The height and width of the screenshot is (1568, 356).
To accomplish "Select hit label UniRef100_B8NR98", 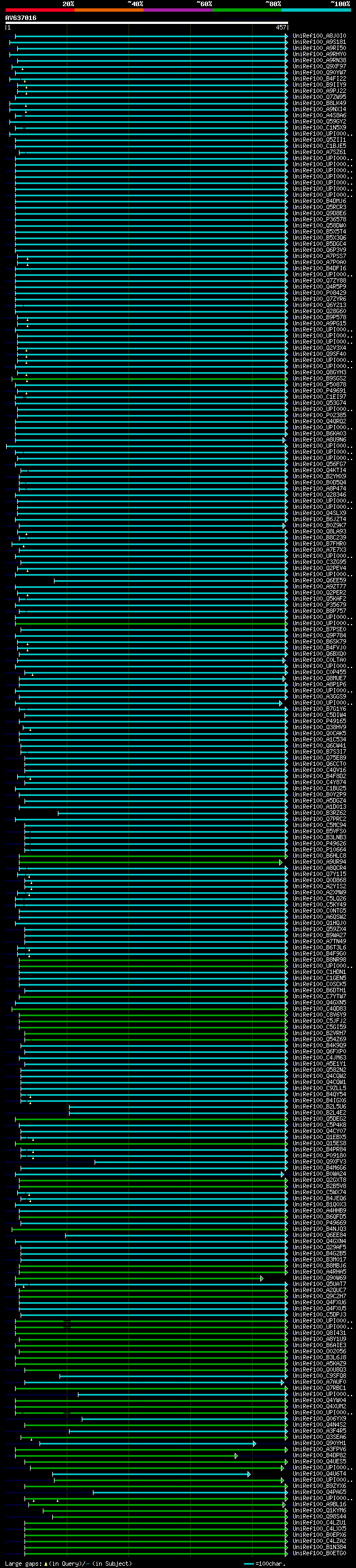I will click(319, 960).
